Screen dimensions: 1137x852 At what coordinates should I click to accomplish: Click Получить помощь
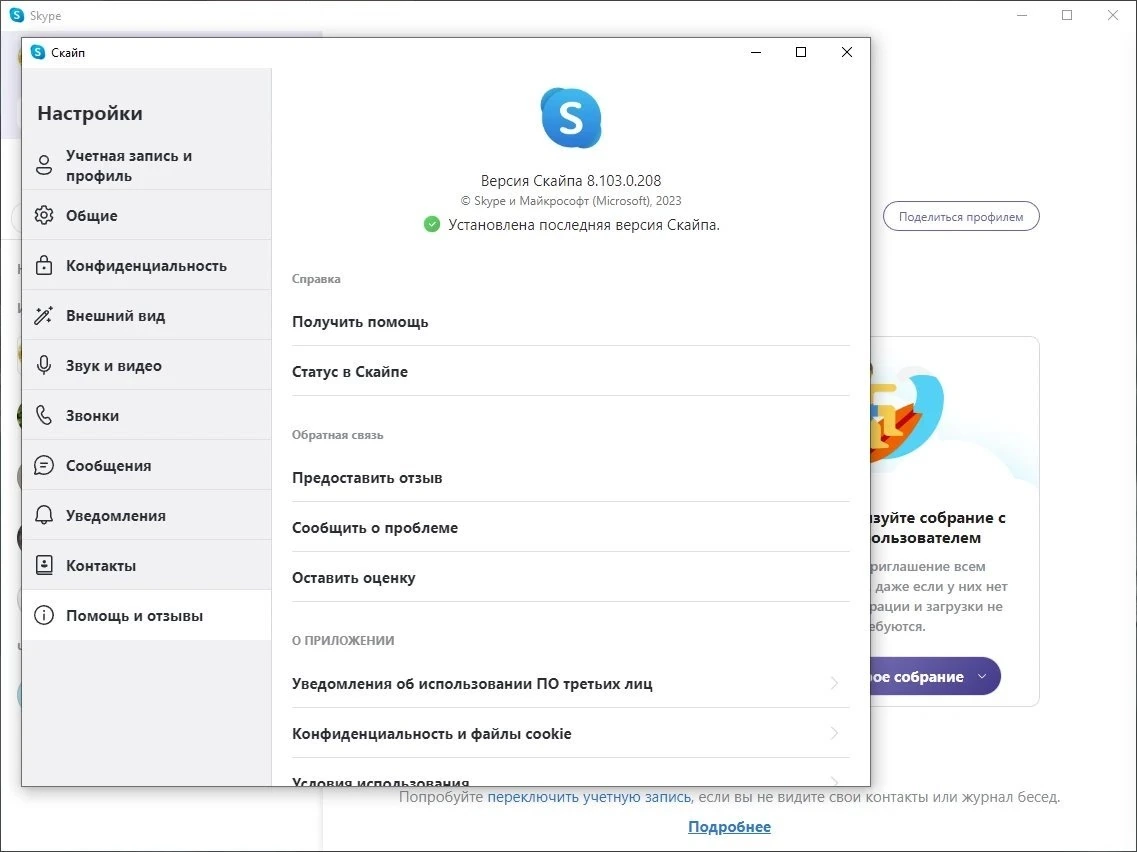pos(571,321)
